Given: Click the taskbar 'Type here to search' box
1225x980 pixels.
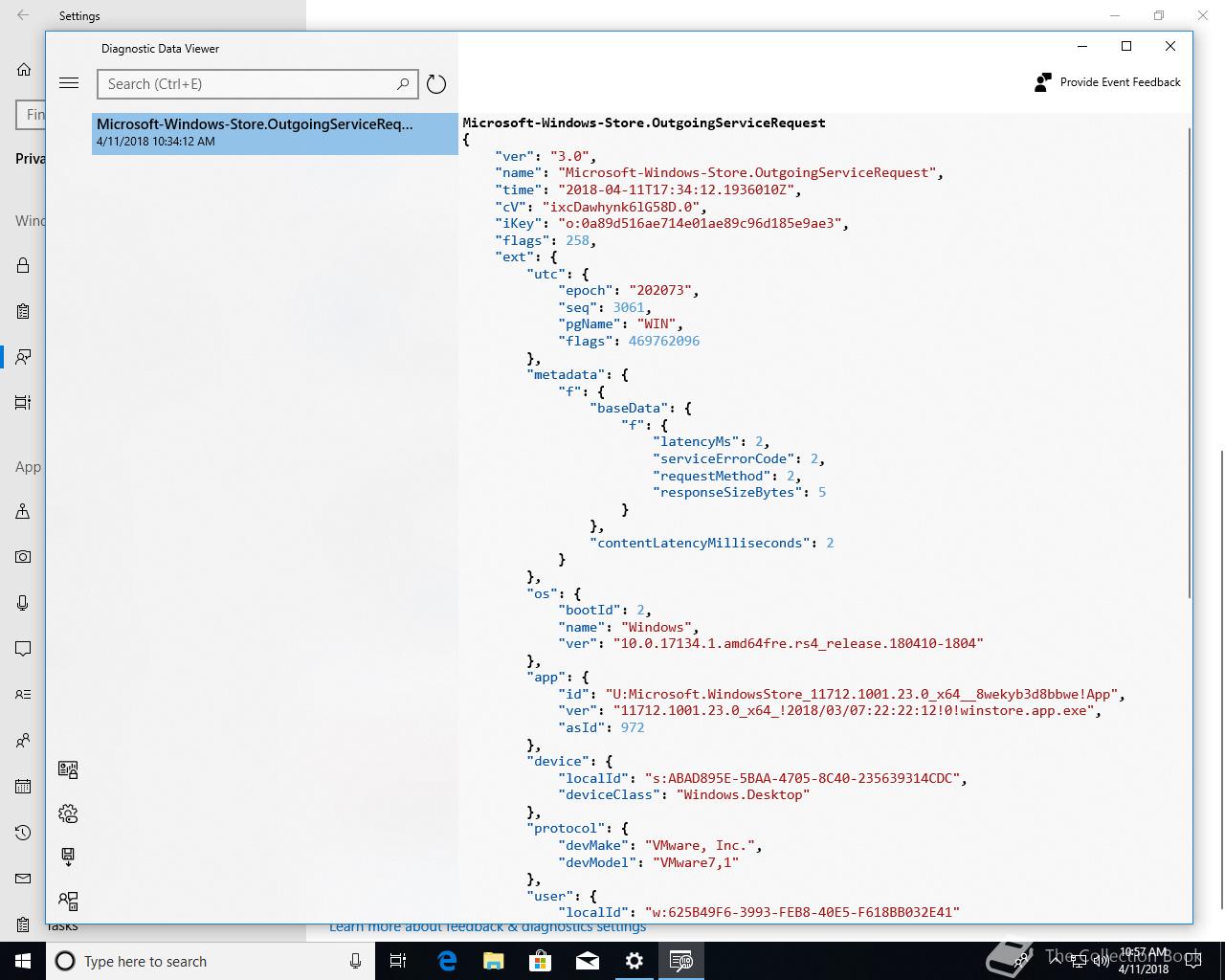Looking at the screenshot, I should [212, 961].
